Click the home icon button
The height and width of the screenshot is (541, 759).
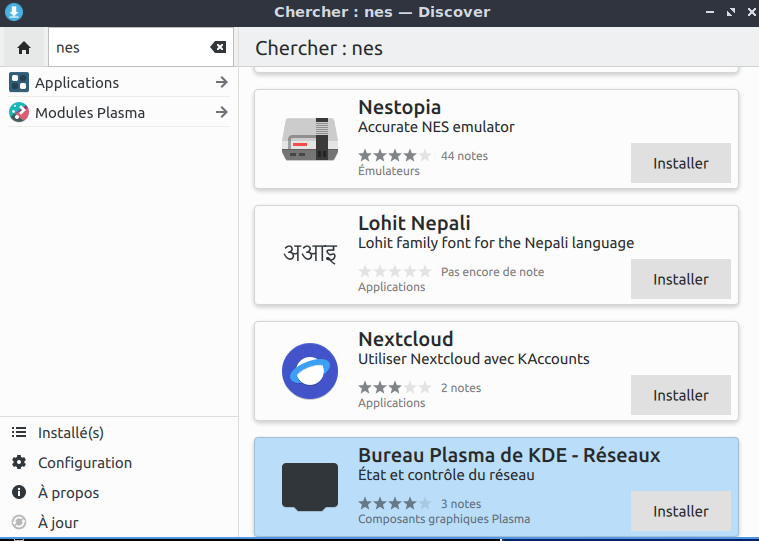(24, 48)
